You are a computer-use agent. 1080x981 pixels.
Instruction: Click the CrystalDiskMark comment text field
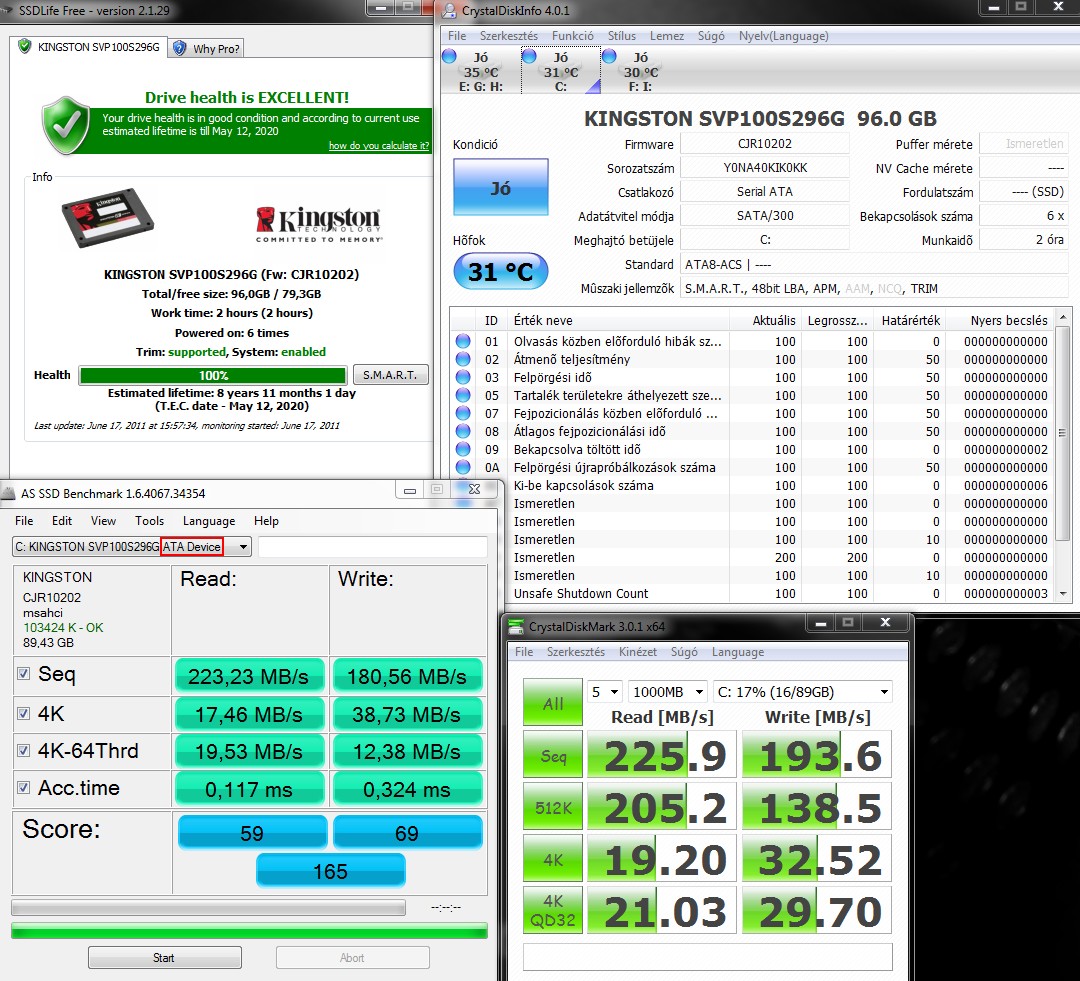707,957
